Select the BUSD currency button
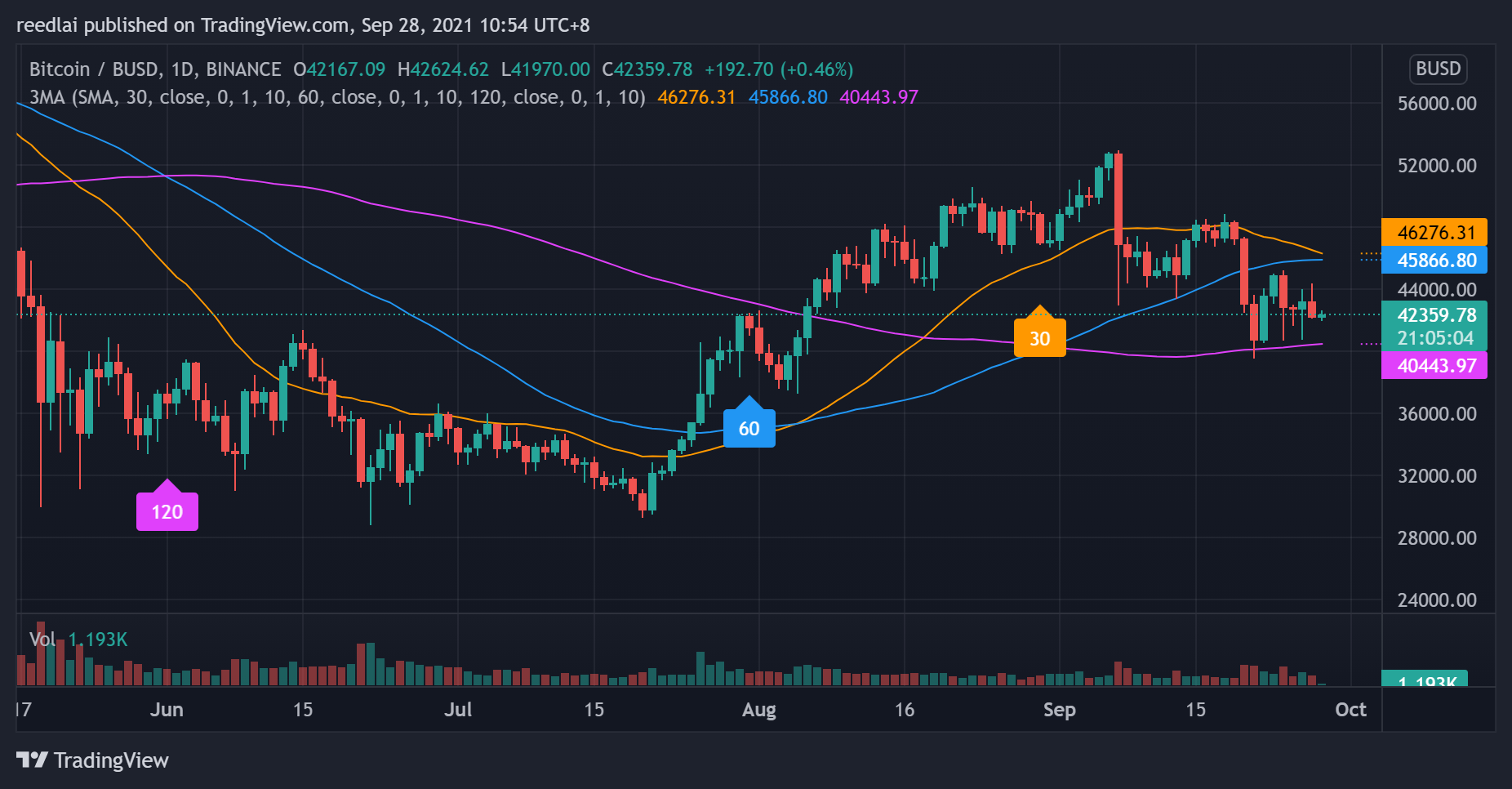The width and height of the screenshot is (1512, 789). point(1438,69)
